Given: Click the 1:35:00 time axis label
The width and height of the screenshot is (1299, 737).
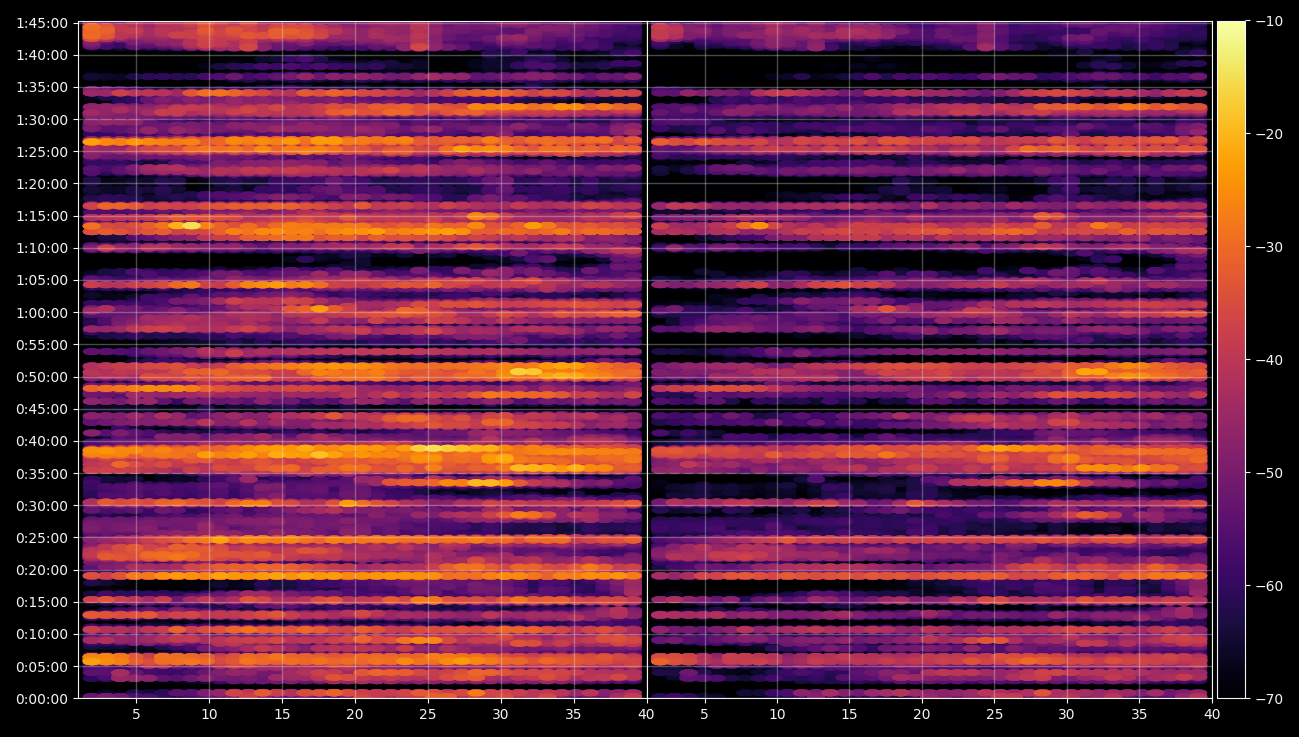Looking at the screenshot, I should [42, 87].
